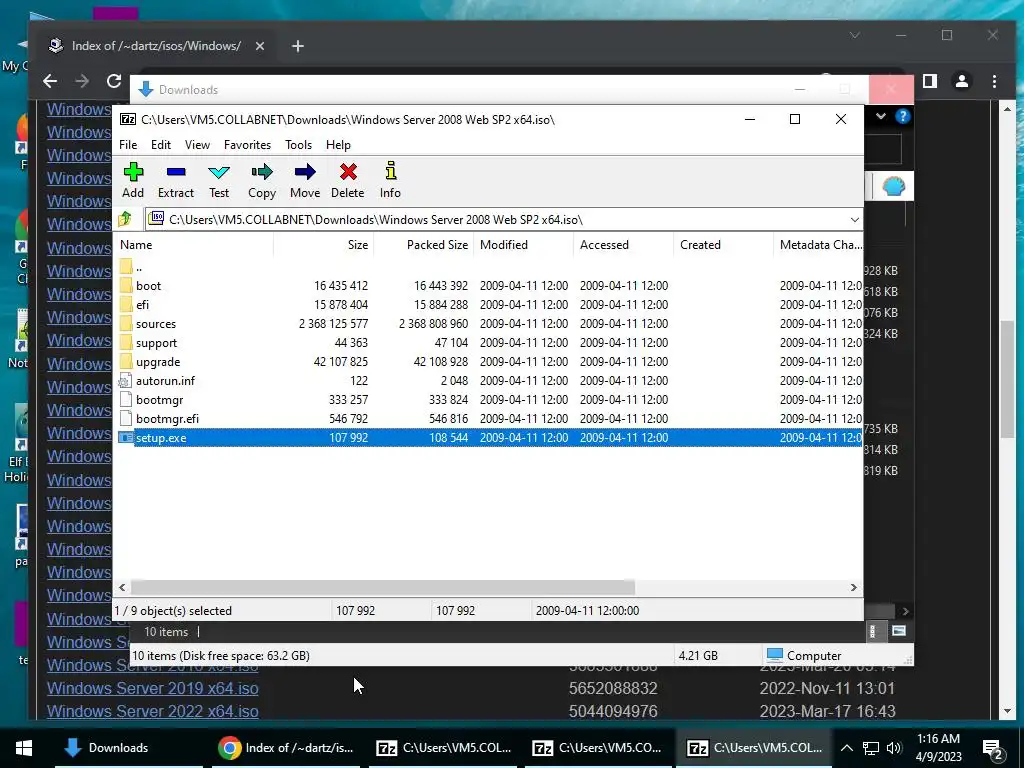
Task: Select the support folder
Action: pos(488,343)
